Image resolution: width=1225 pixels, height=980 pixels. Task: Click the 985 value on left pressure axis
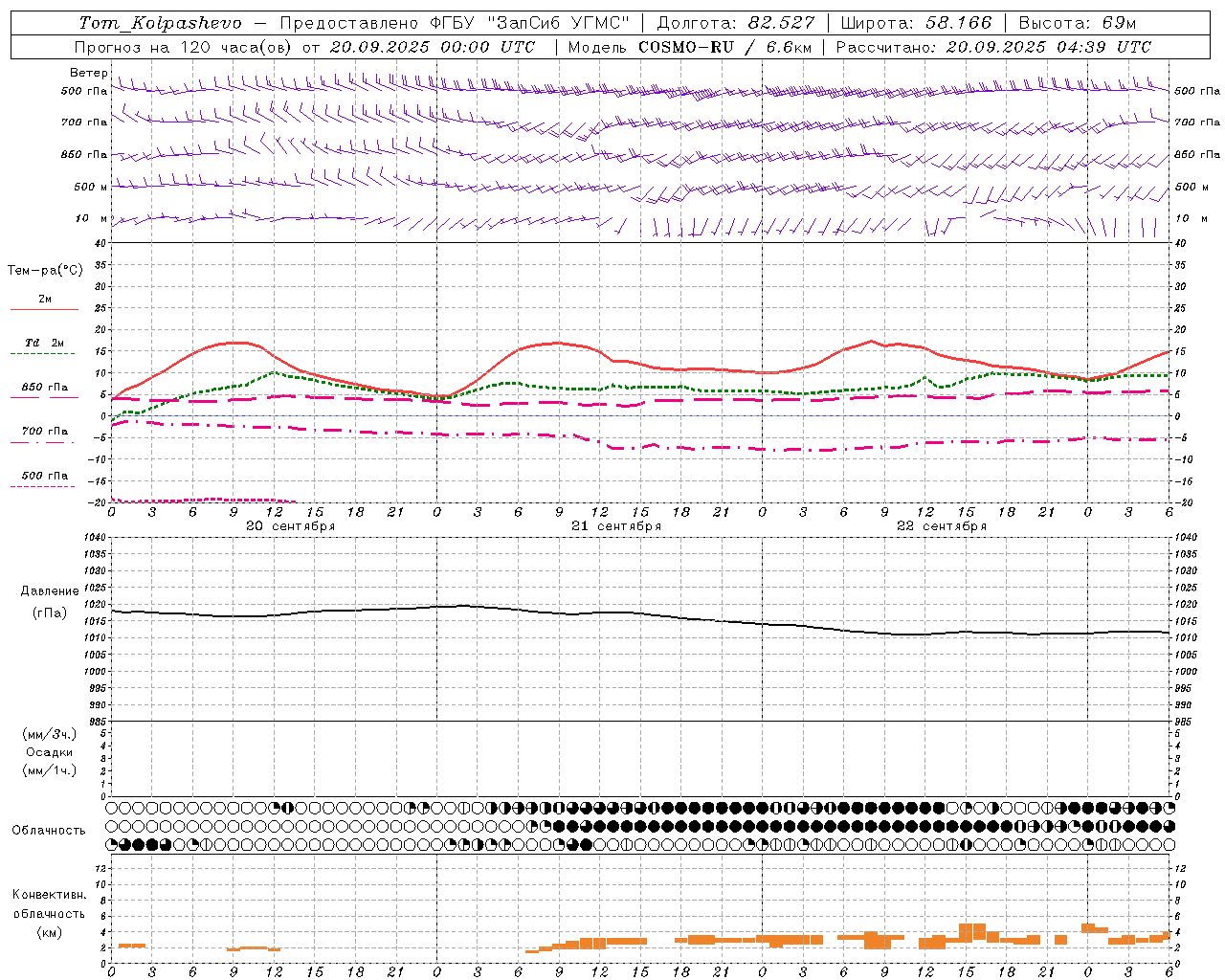tap(98, 722)
